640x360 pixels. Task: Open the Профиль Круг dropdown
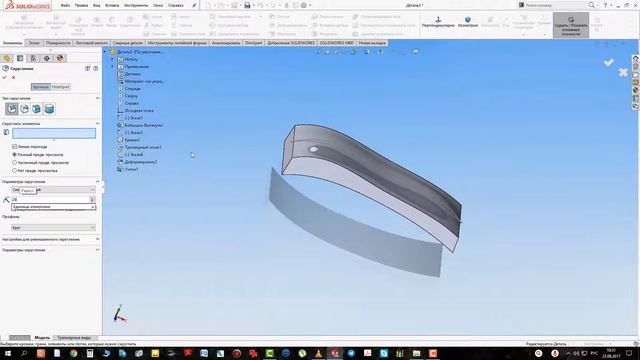point(53,227)
